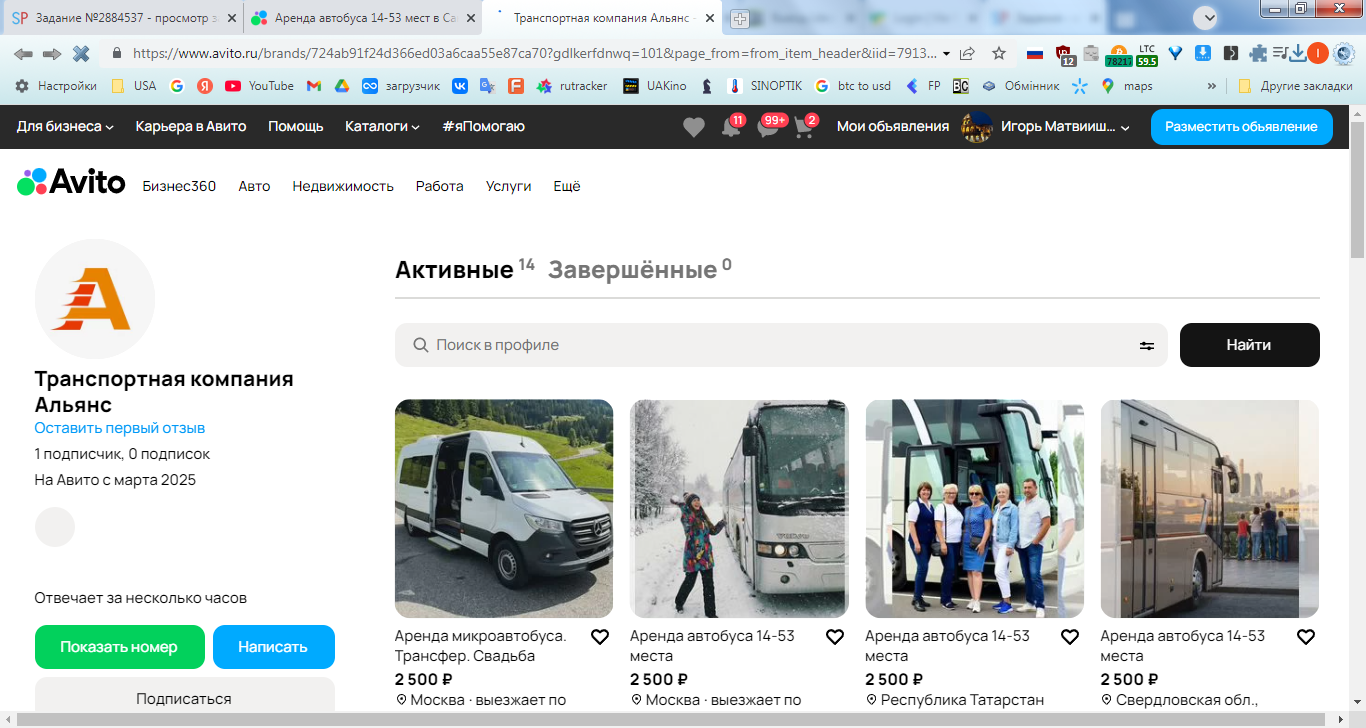Open Ещё category menu
Image resolution: width=1366 pixels, height=728 pixels.
pyautogui.click(x=567, y=186)
